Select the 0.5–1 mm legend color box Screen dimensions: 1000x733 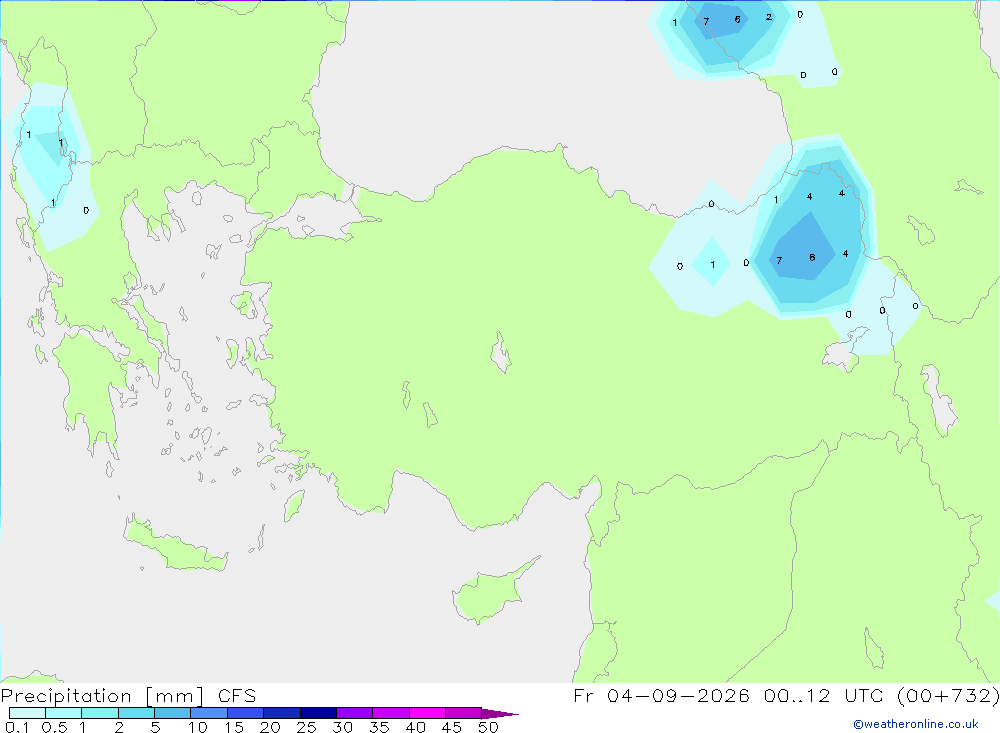tap(64, 713)
